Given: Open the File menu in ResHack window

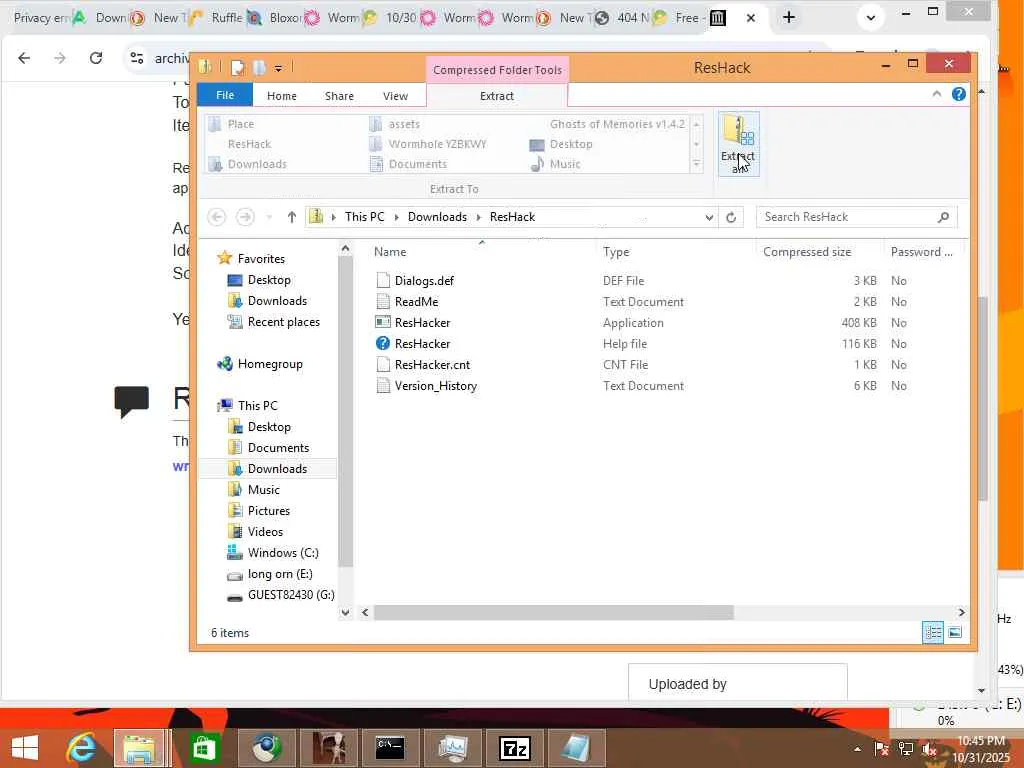Looking at the screenshot, I should pos(225,95).
